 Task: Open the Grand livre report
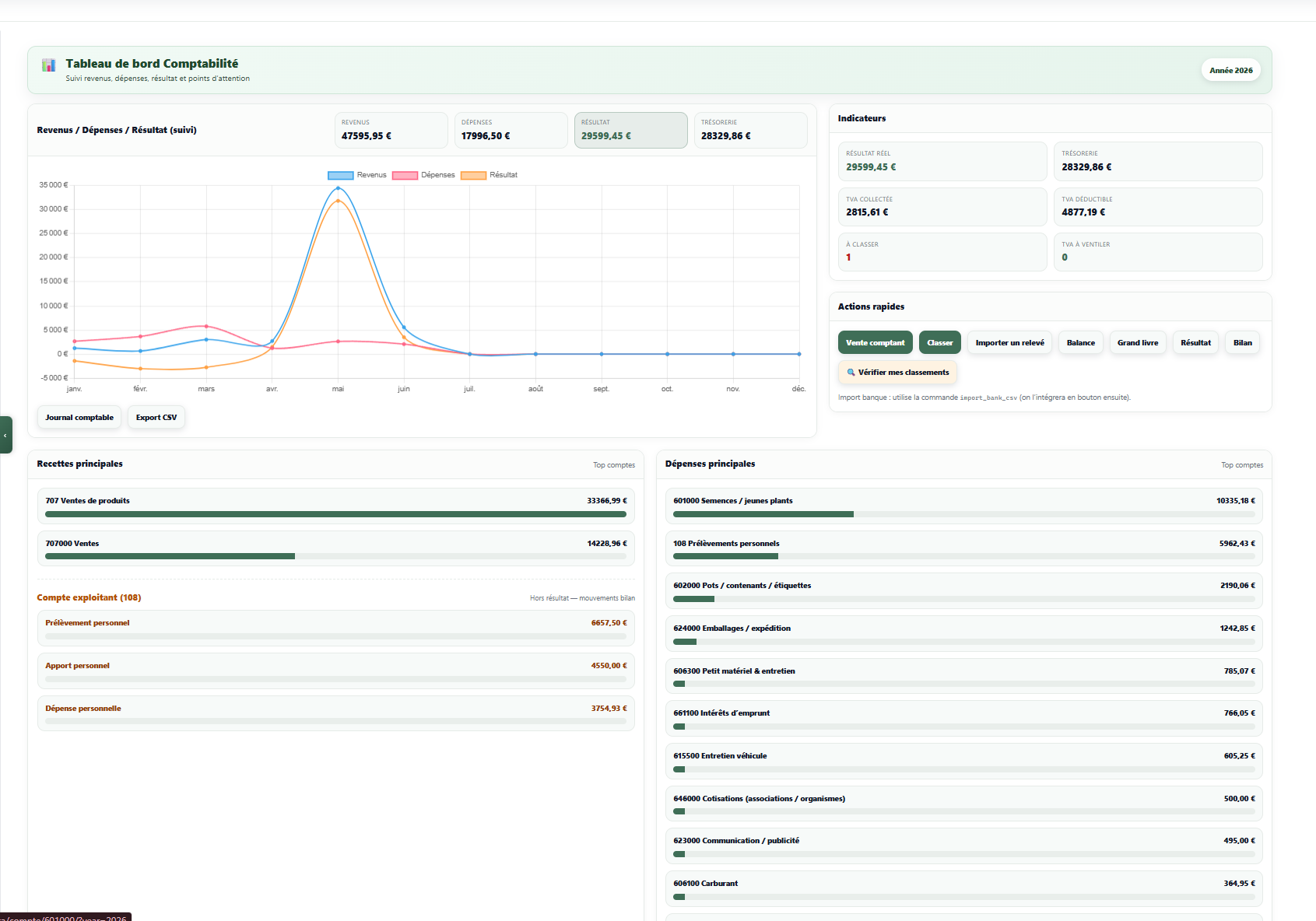pos(1137,343)
